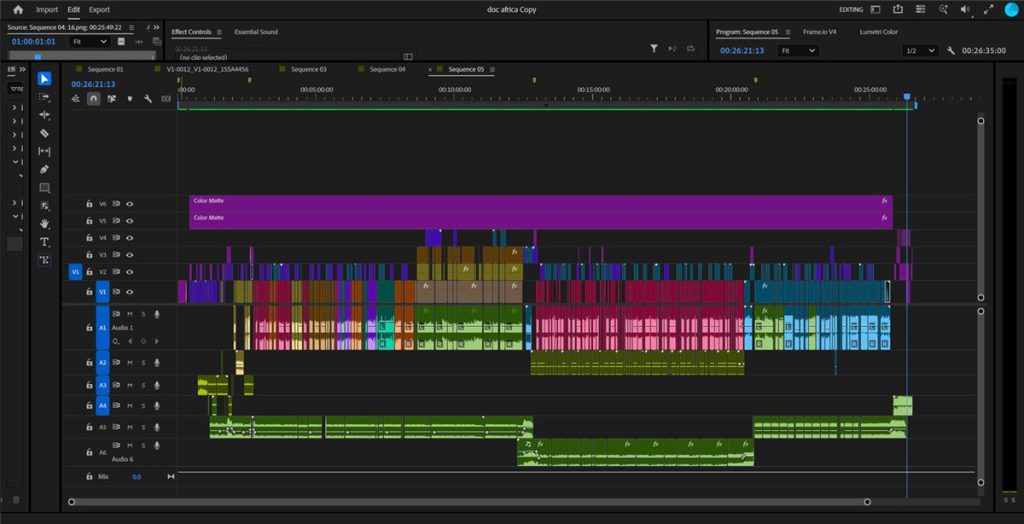This screenshot has width=1024, height=524.
Task: Open the workspaces layout icon
Action: click(x=875, y=10)
